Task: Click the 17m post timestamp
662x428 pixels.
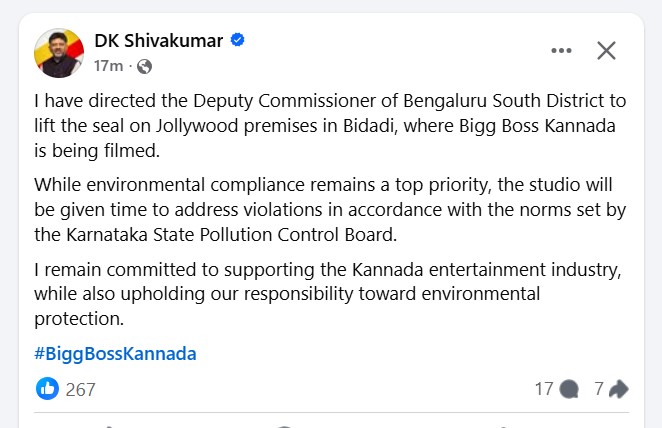Action: [108, 66]
